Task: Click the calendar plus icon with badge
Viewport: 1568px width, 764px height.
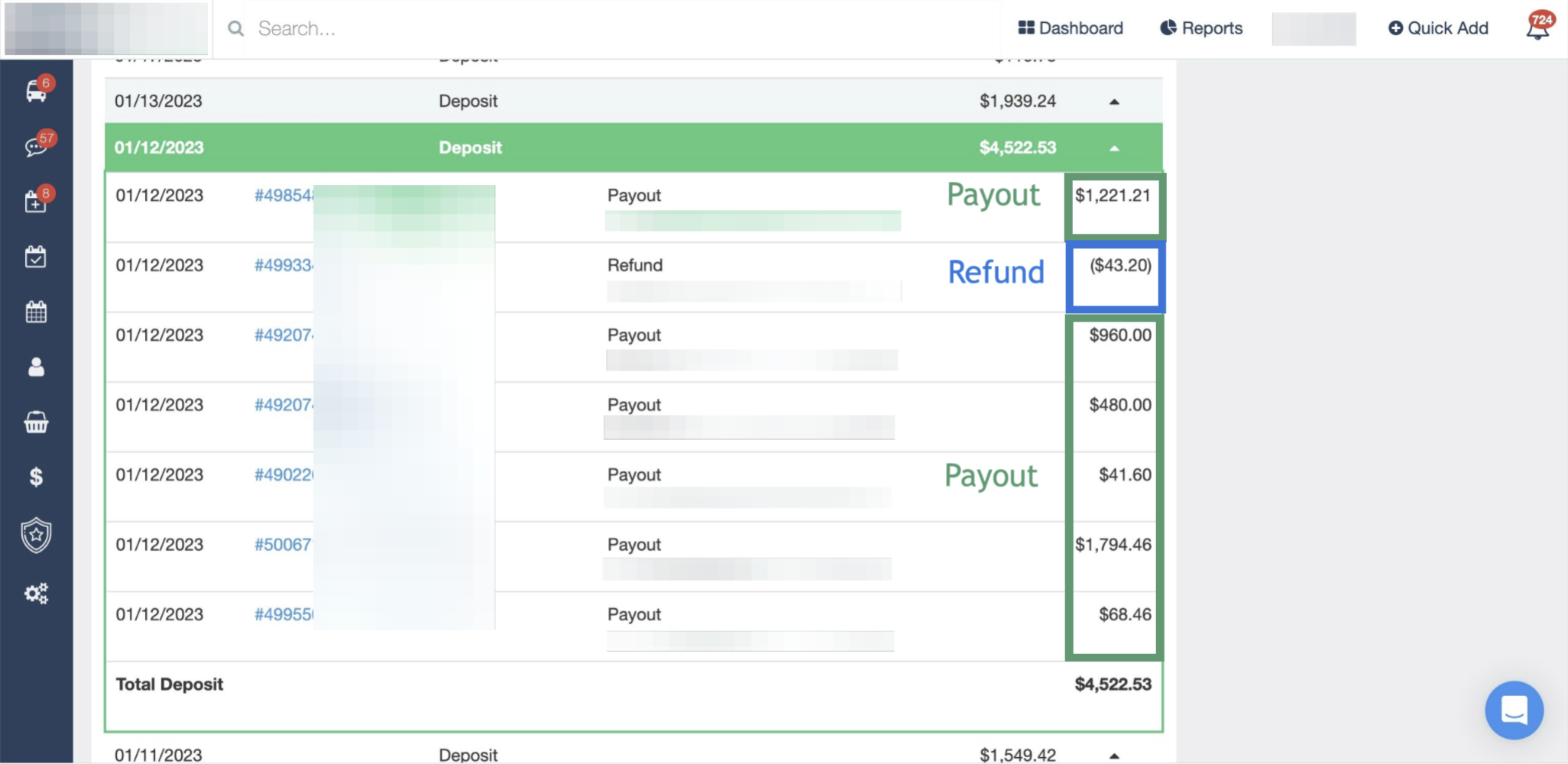Action: click(x=36, y=202)
